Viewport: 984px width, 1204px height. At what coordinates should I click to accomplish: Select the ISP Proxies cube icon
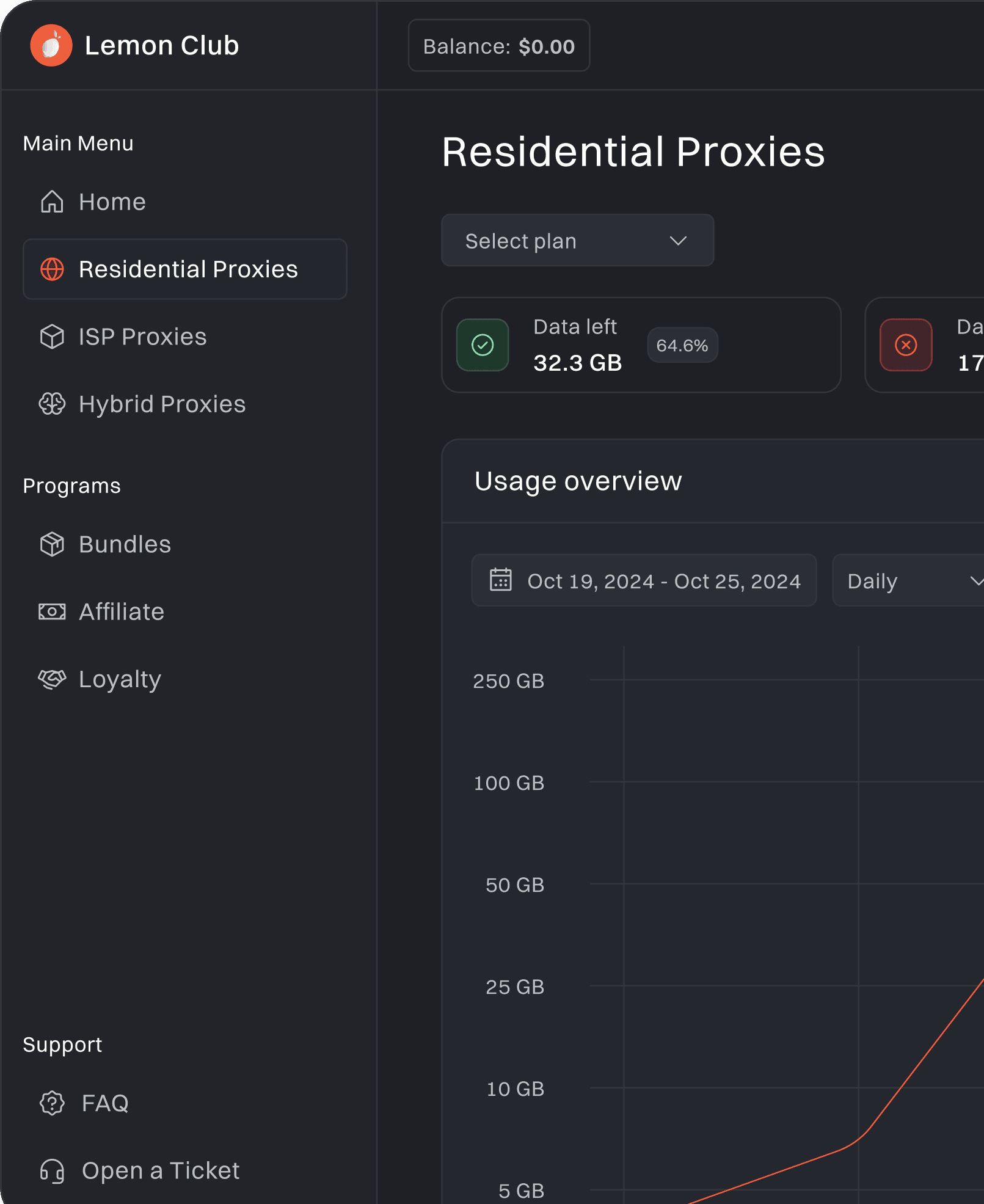(x=53, y=337)
